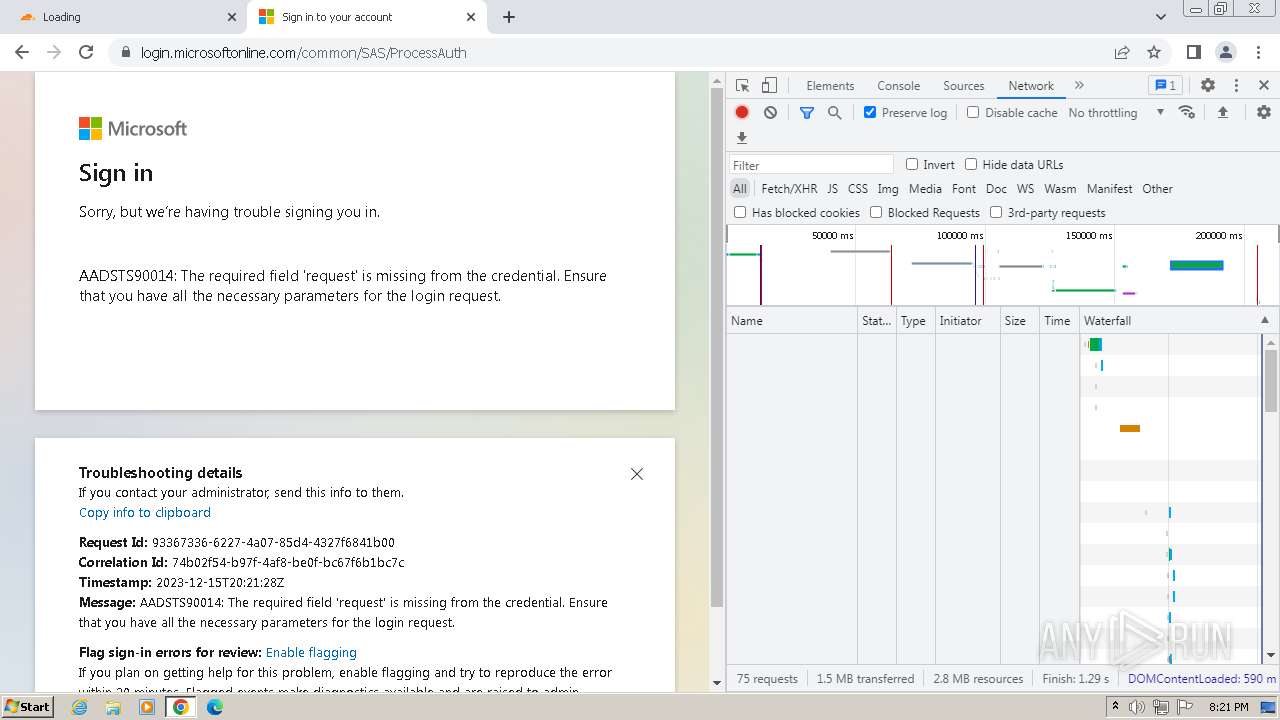
Task: Click the share page icon
Action: tap(1122, 52)
